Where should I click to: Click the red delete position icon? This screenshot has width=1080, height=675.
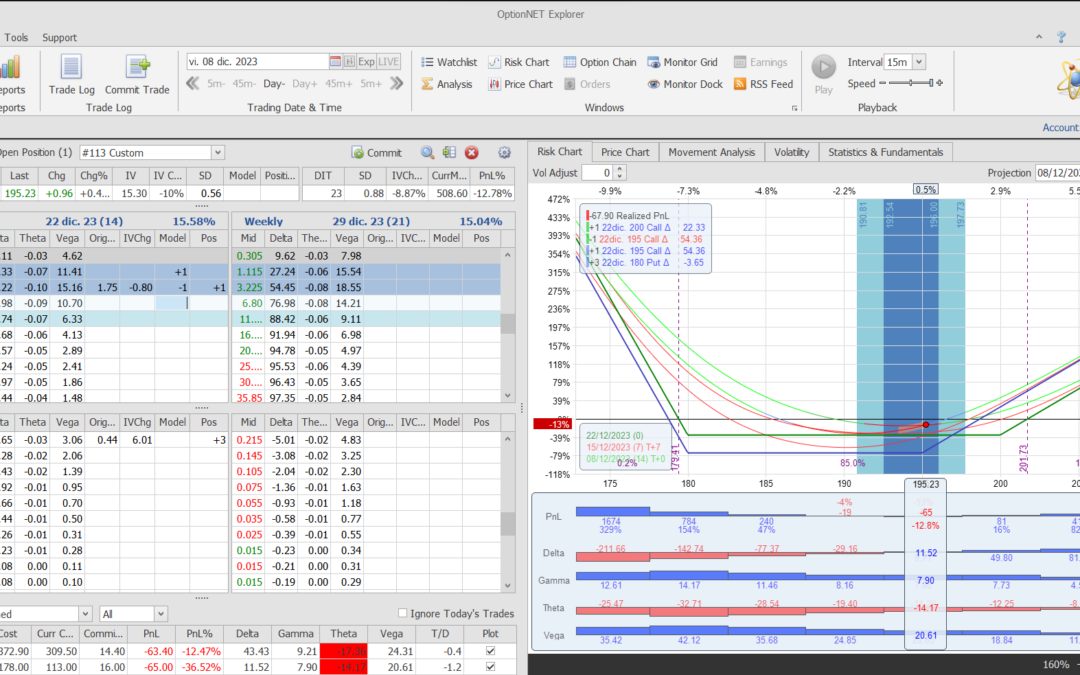[472, 153]
